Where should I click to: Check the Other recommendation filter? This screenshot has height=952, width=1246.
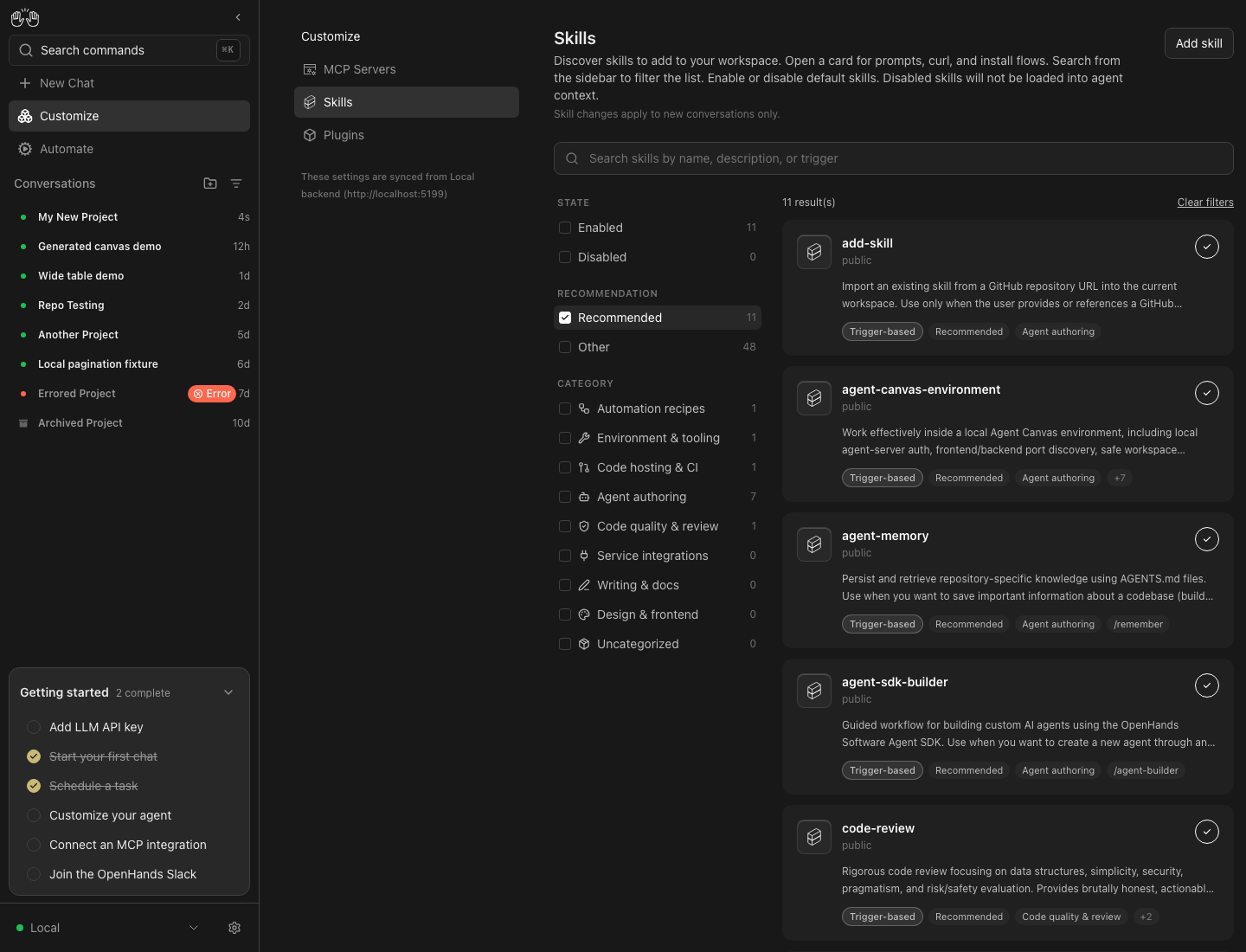click(565, 347)
